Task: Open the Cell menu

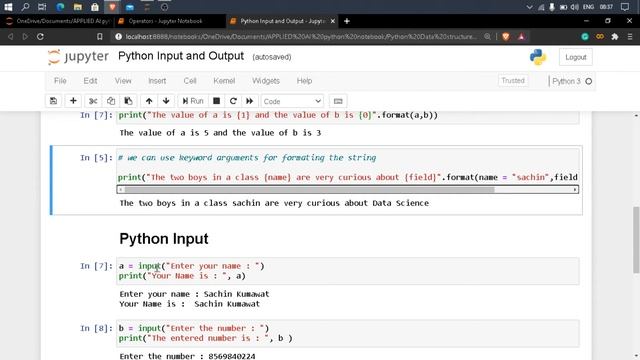Action: pyautogui.click(x=190, y=81)
